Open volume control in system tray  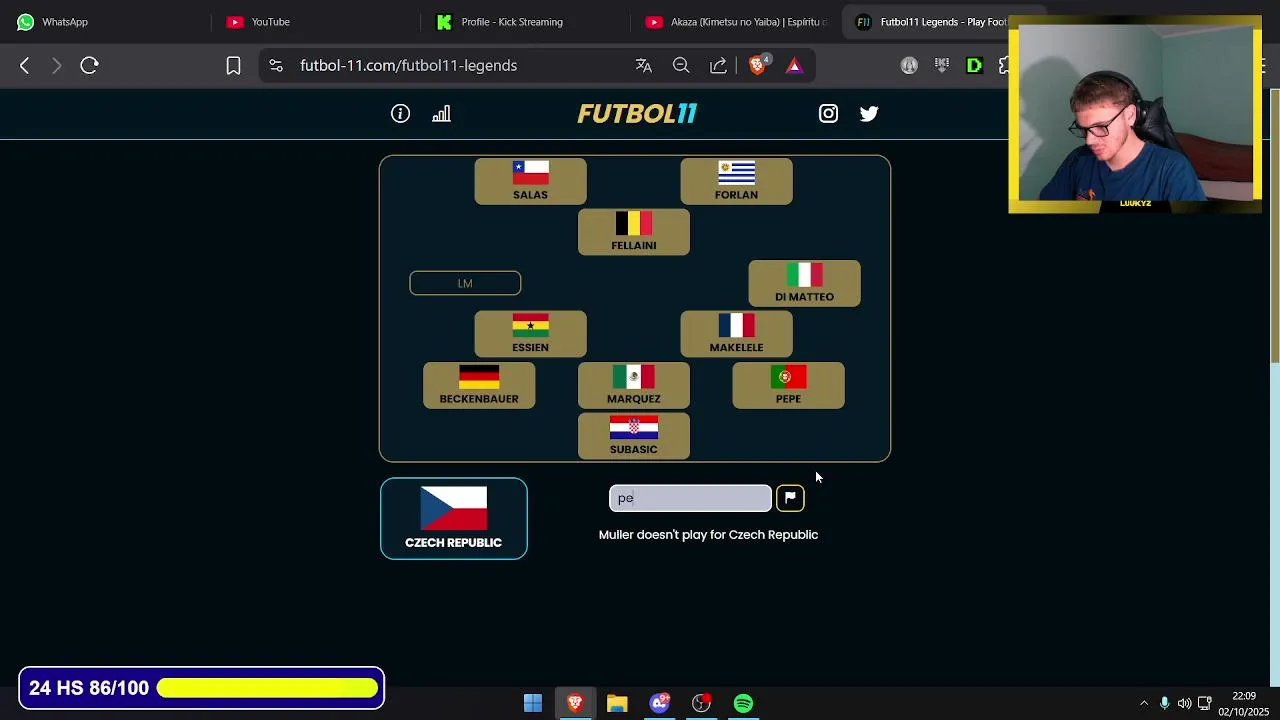1184,703
